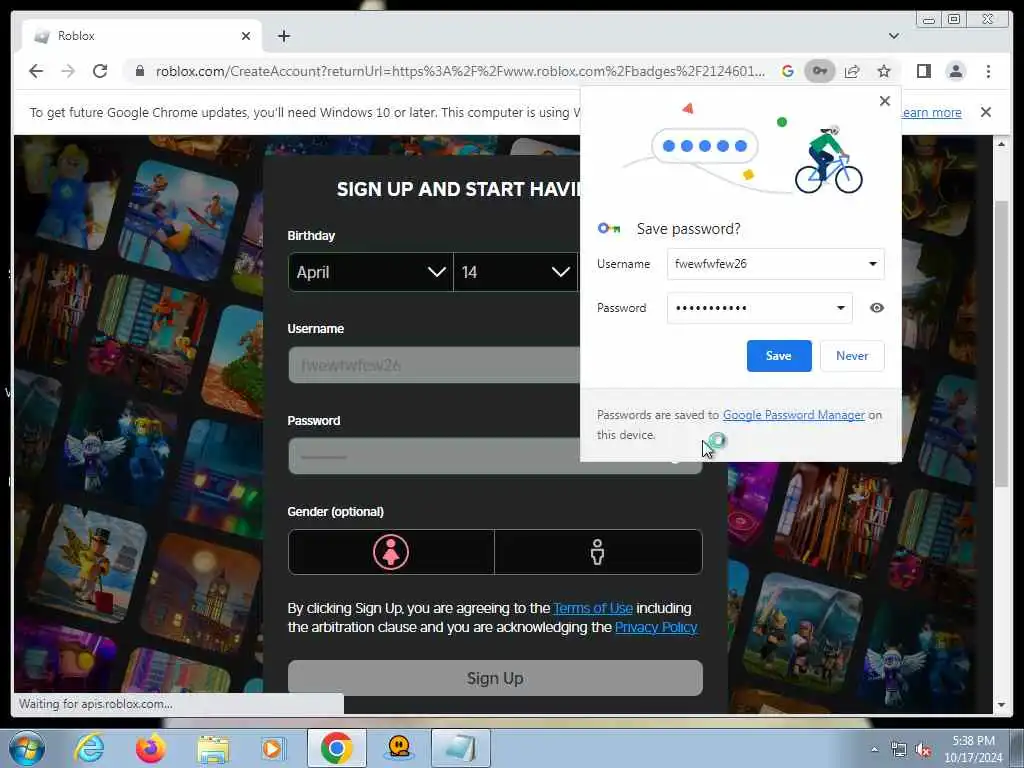Open the Windows Start menu
This screenshot has width=1024, height=768.
[27, 748]
